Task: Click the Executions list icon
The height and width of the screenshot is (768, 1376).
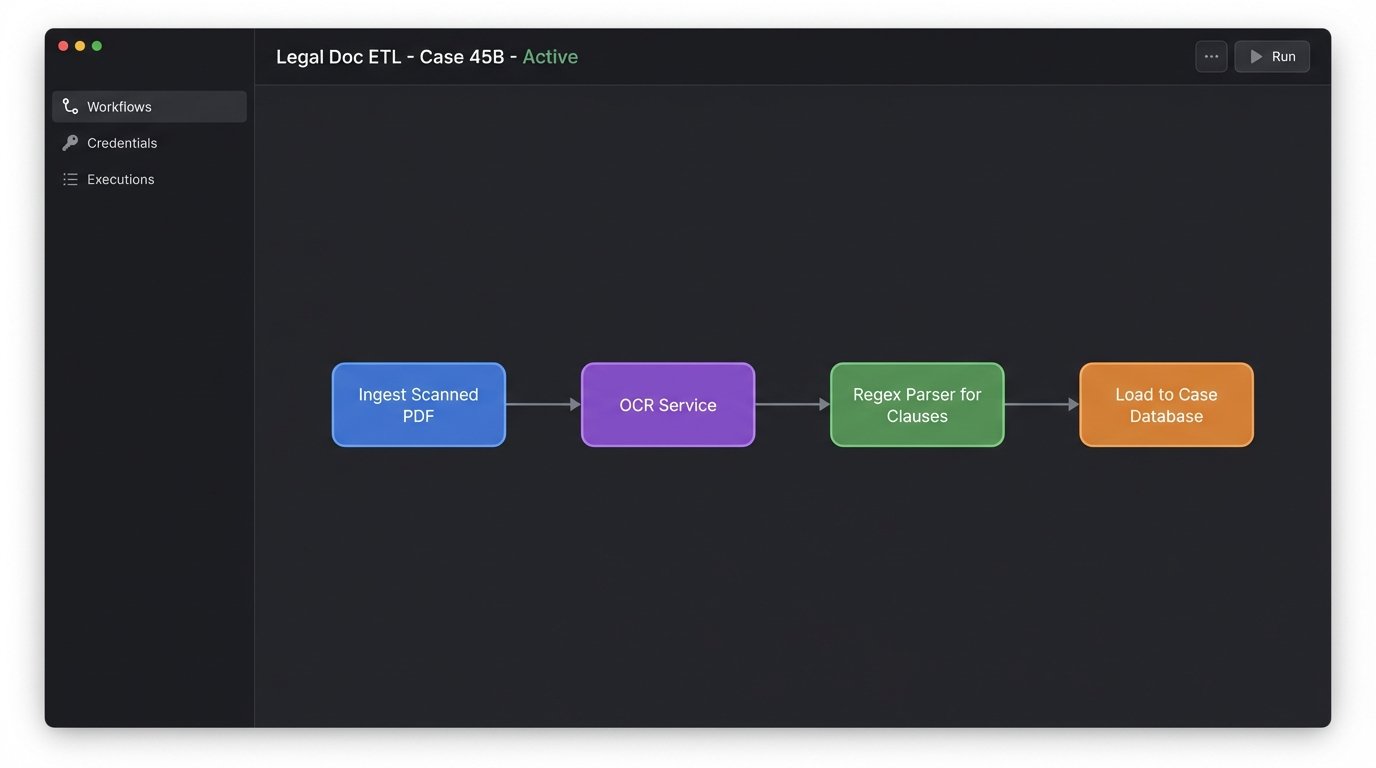Action: pyautogui.click(x=69, y=179)
